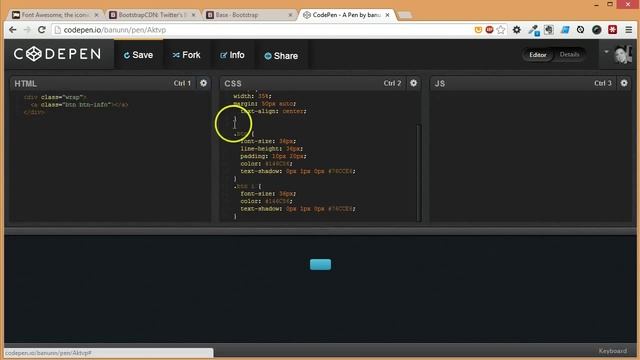Screen dimensions: 640x360
Task: Click the yellow shield extension icon
Action: [x=478, y=30]
